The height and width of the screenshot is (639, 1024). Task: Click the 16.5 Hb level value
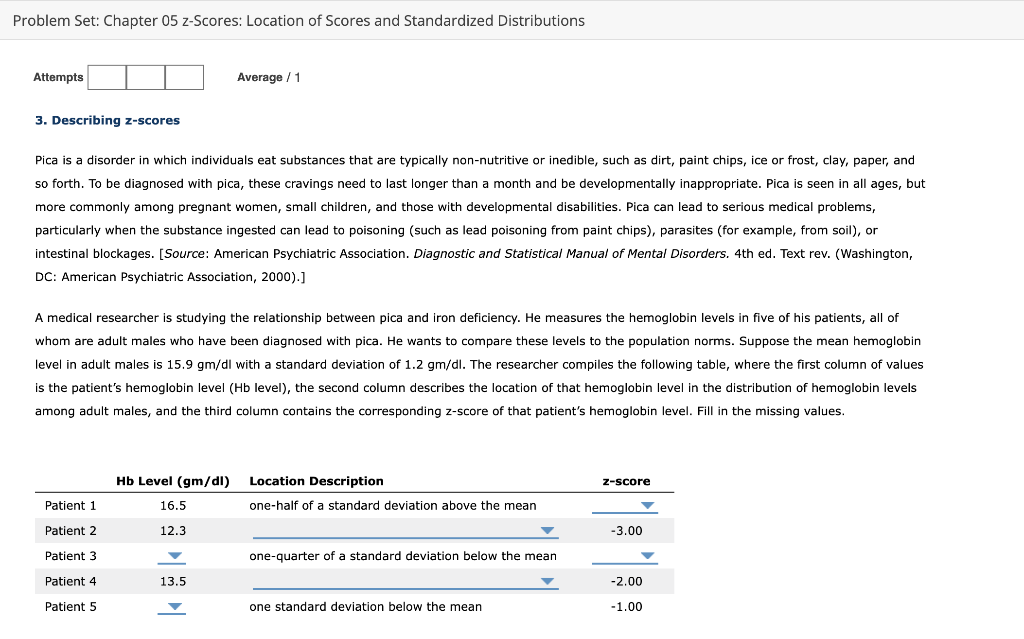point(173,506)
